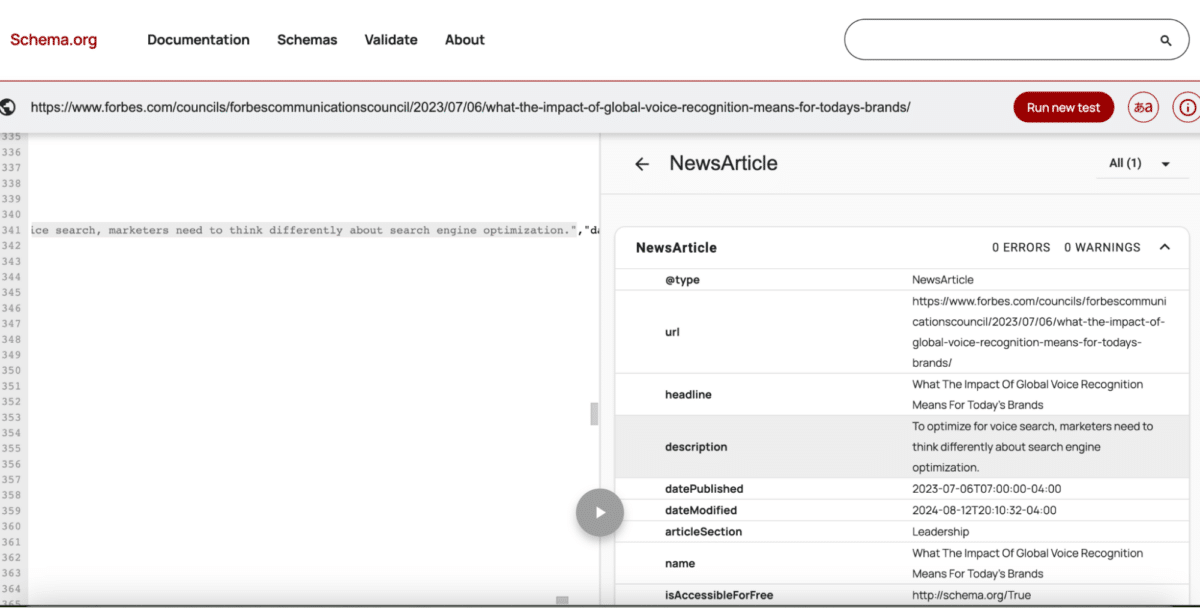The width and height of the screenshot is (1200, 608).
Task: Click the headline property label
Action: point(688,395)
